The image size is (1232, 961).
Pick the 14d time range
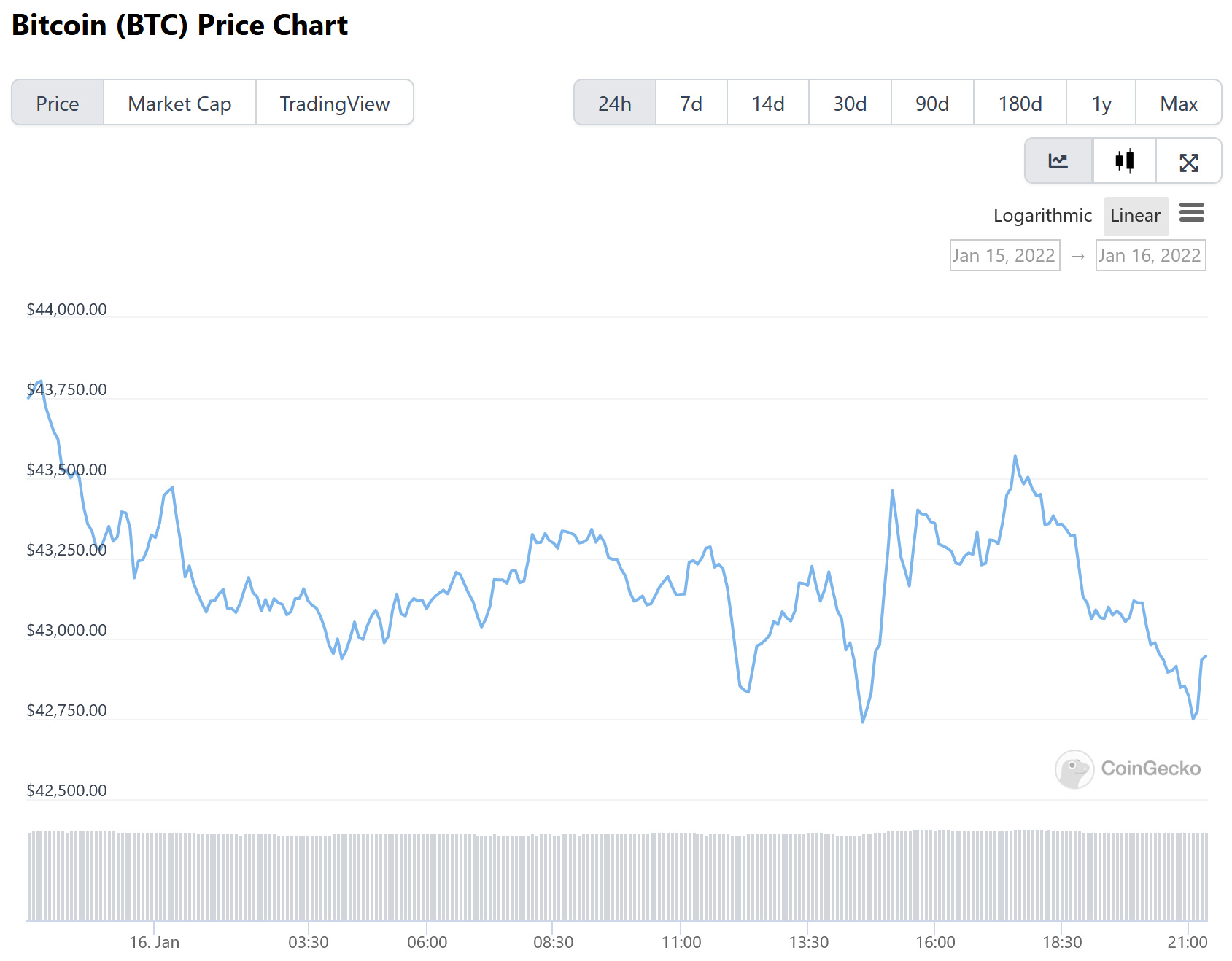point(768,104)
